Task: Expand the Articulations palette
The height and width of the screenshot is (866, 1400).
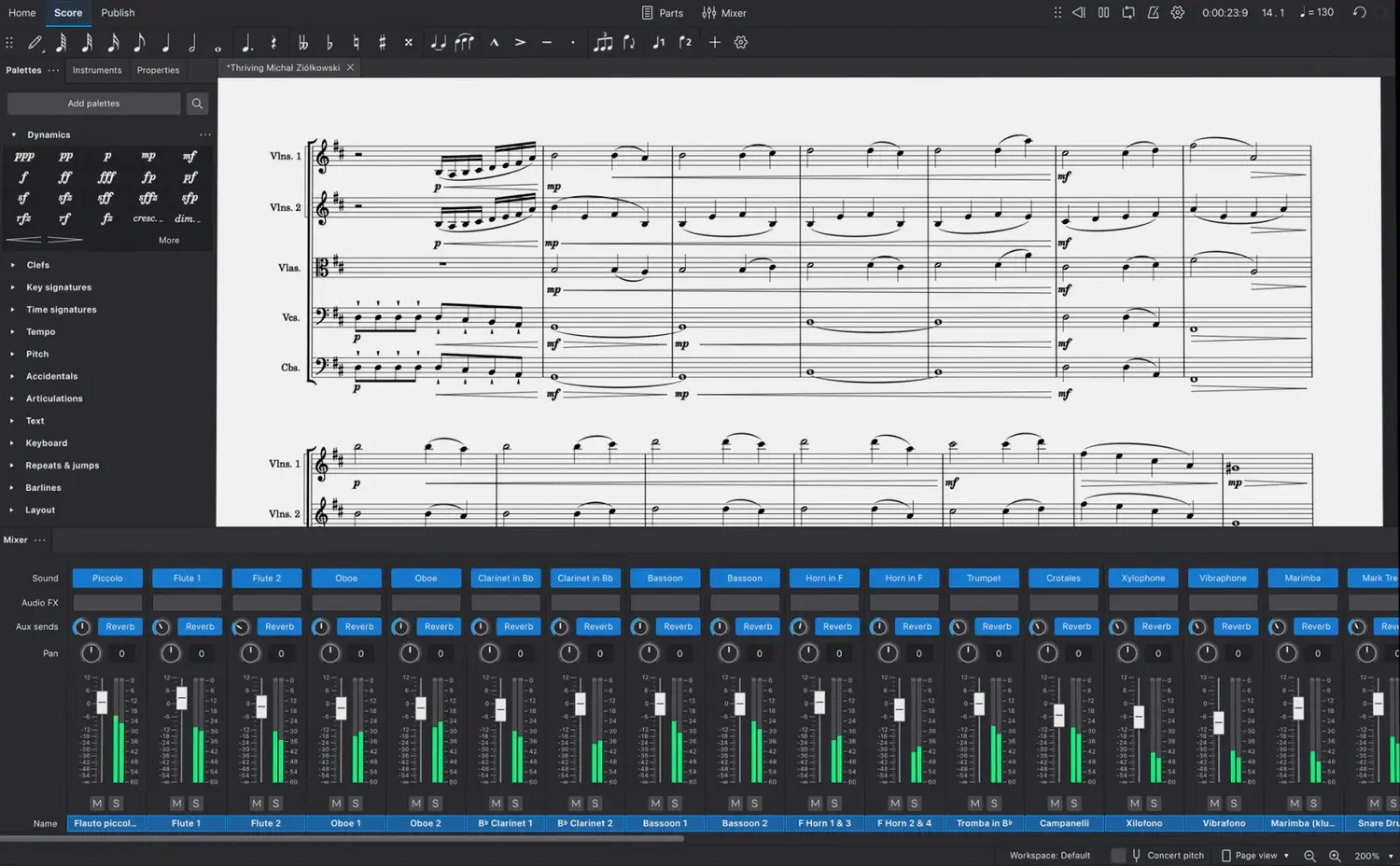Action: pos(54,398)
